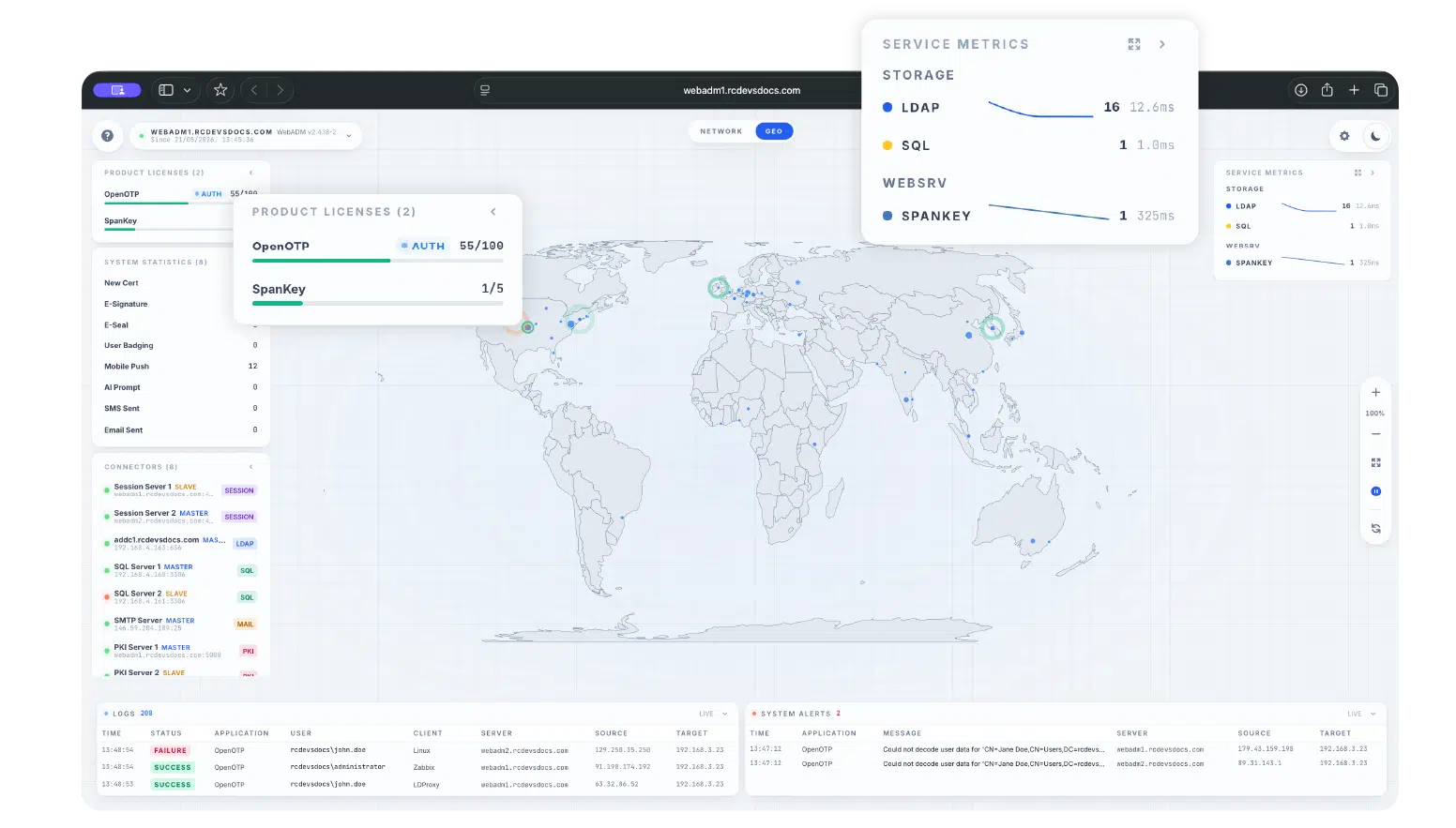1456x828 pixels.
Task: Click the browser address bar URL
Action: 741,91
